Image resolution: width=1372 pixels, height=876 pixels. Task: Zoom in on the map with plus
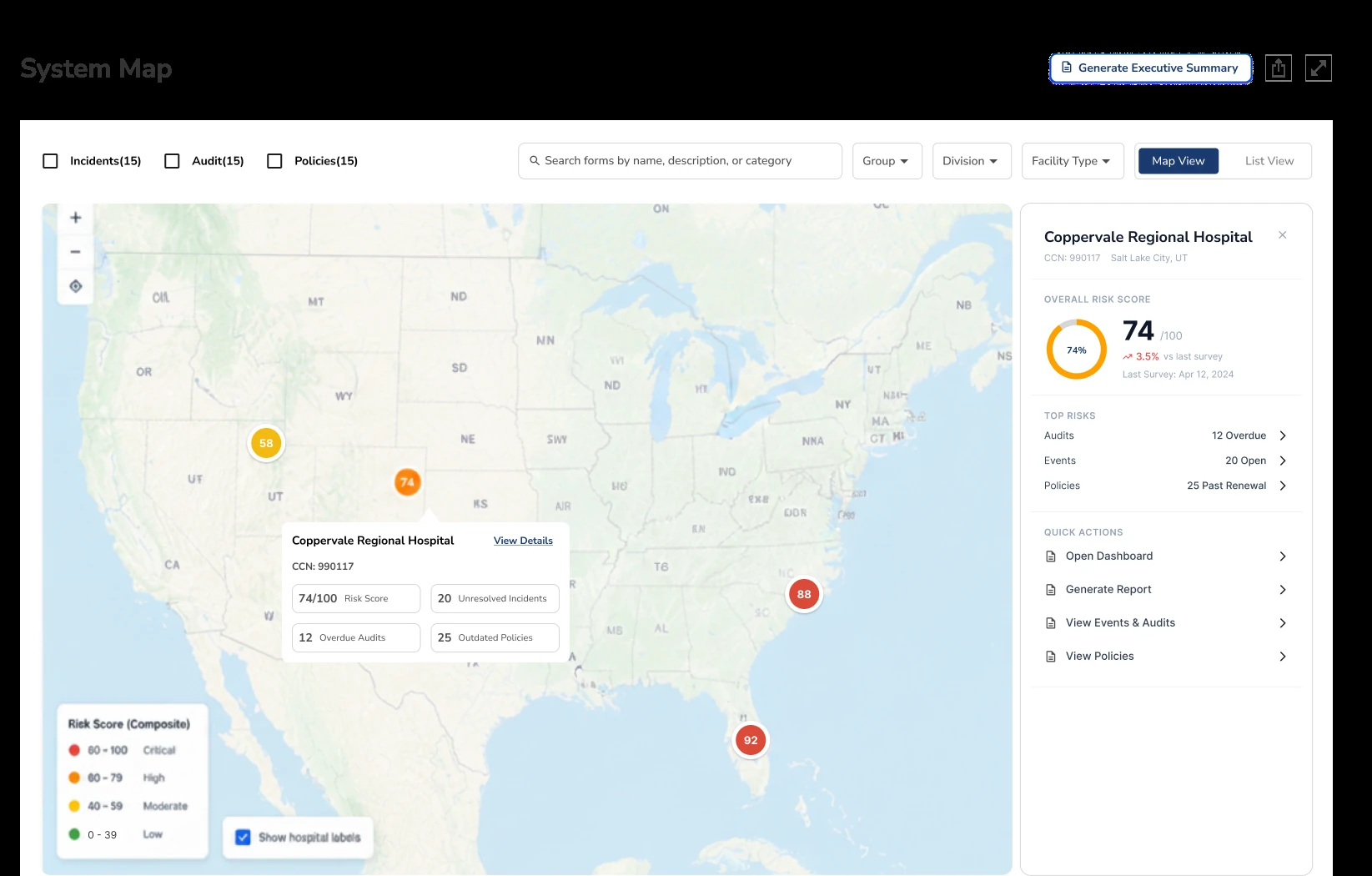[76, 218]
